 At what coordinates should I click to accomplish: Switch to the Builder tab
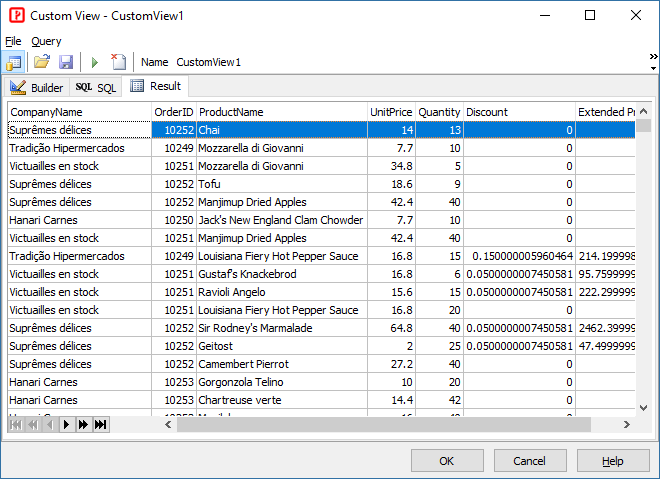[36, 88]
